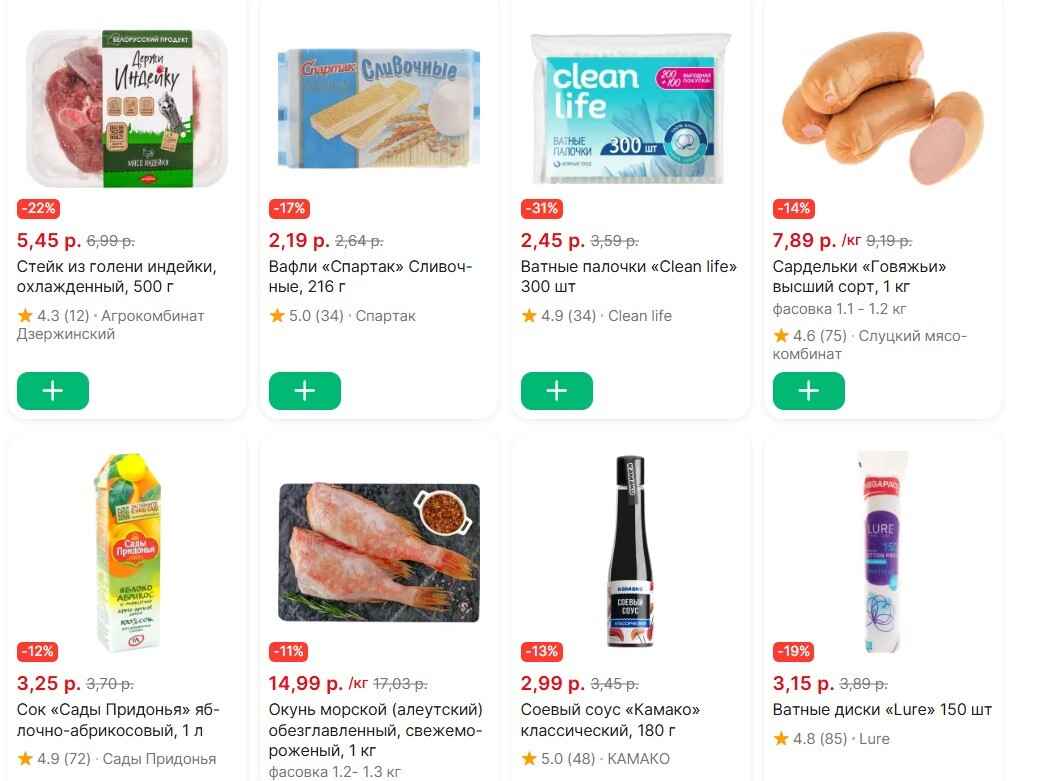The height and width of the screenshot is (781, 1048).
Task: View the Камако soy sauce bottle image
Action: 629,552
